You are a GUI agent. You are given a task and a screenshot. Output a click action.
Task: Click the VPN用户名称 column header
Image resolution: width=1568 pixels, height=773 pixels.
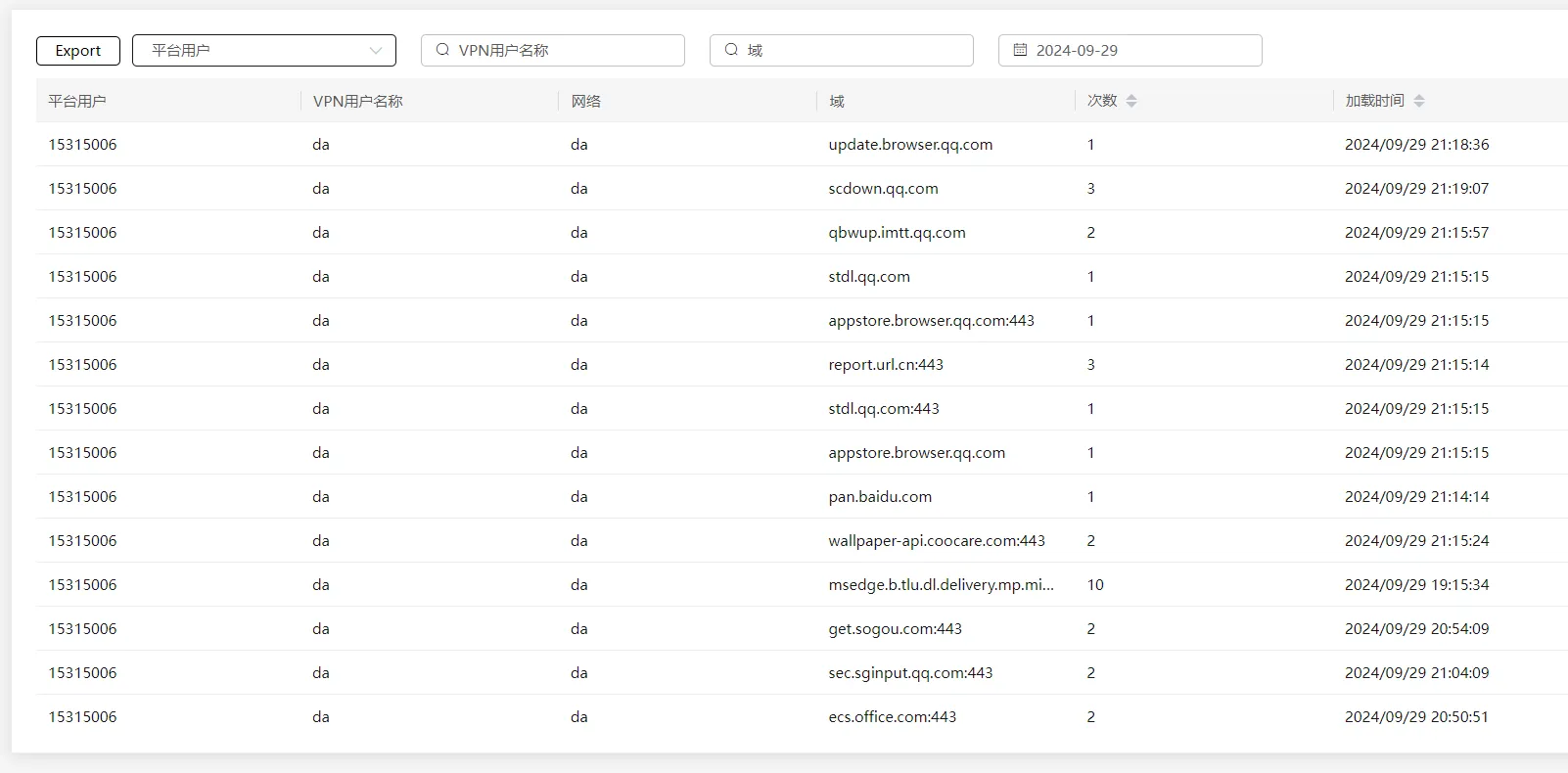click(358, 101)
